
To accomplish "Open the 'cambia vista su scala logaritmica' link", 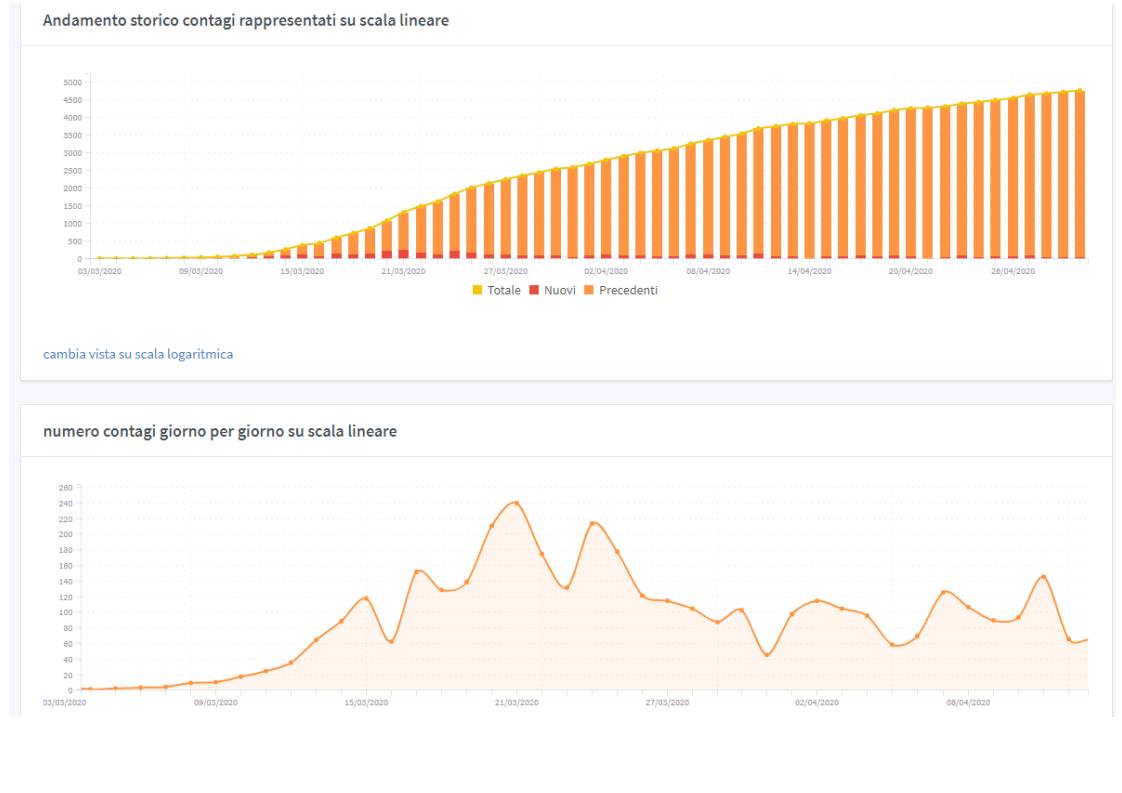I will click(x=138, y=354).
